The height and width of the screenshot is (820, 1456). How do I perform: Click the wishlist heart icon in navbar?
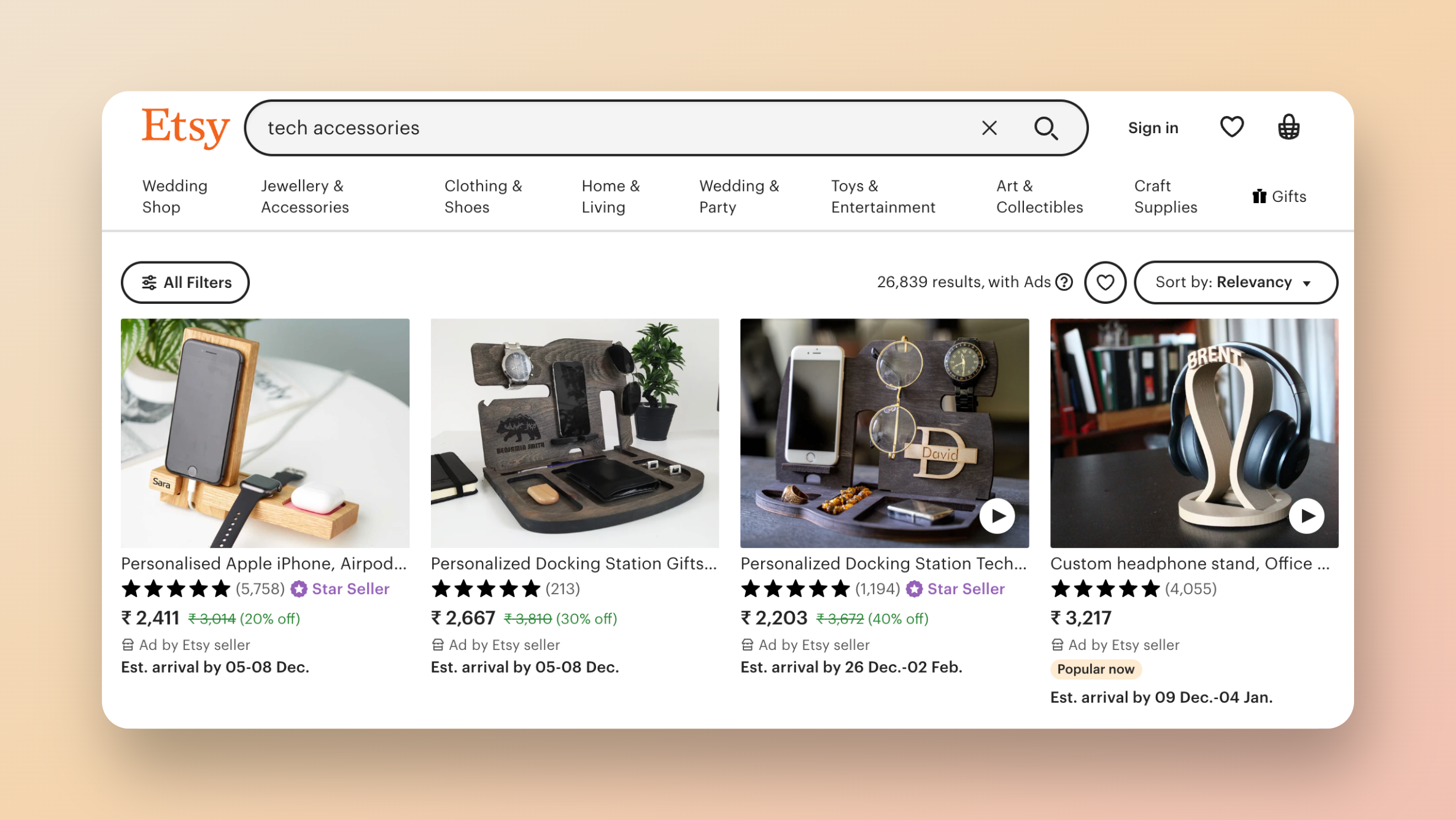pyautogui.click(x=1231, y=127)
